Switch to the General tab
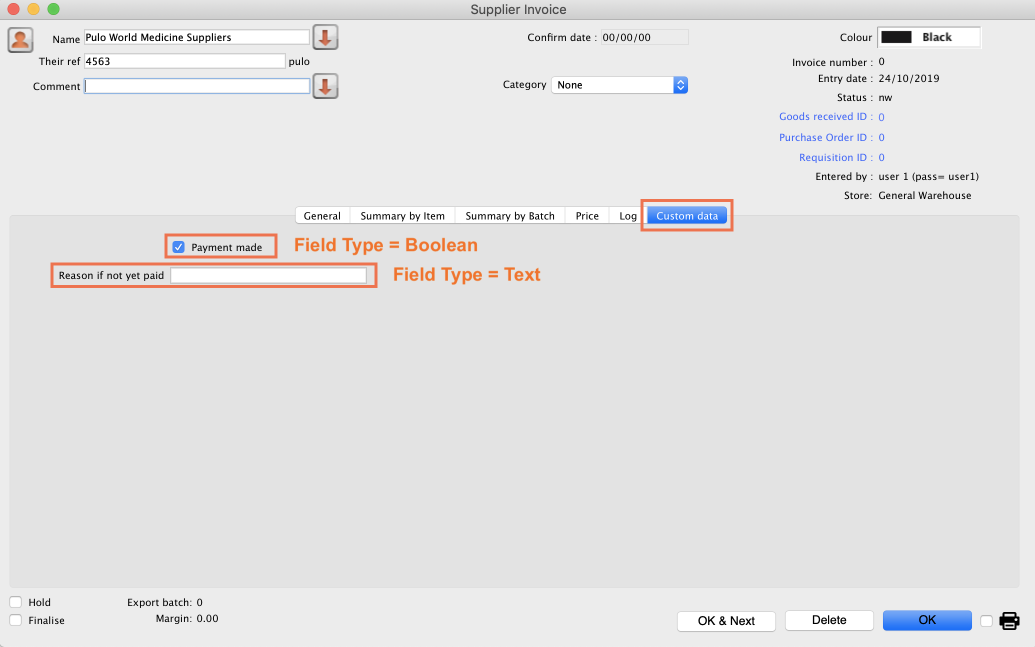This screenshot has width=1035, height=647. (322, 216)
